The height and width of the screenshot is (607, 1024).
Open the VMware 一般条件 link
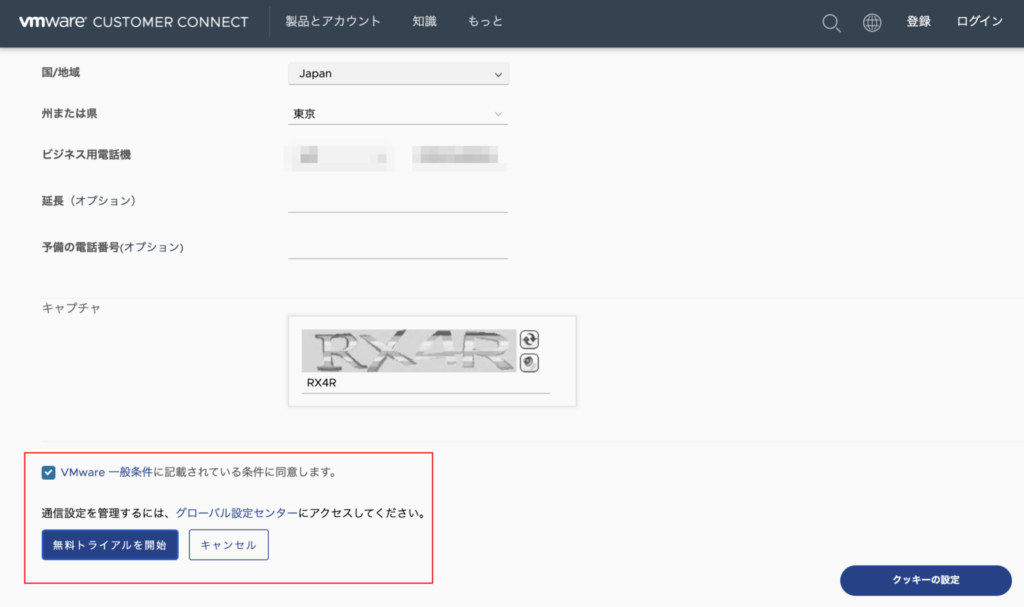tap(106, 472)
